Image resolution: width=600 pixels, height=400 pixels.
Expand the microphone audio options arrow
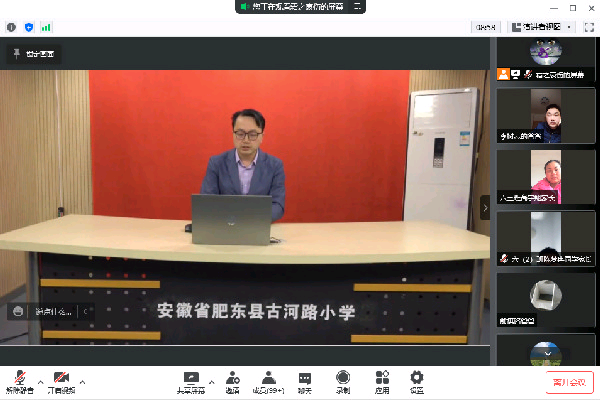tap(41, 382)
